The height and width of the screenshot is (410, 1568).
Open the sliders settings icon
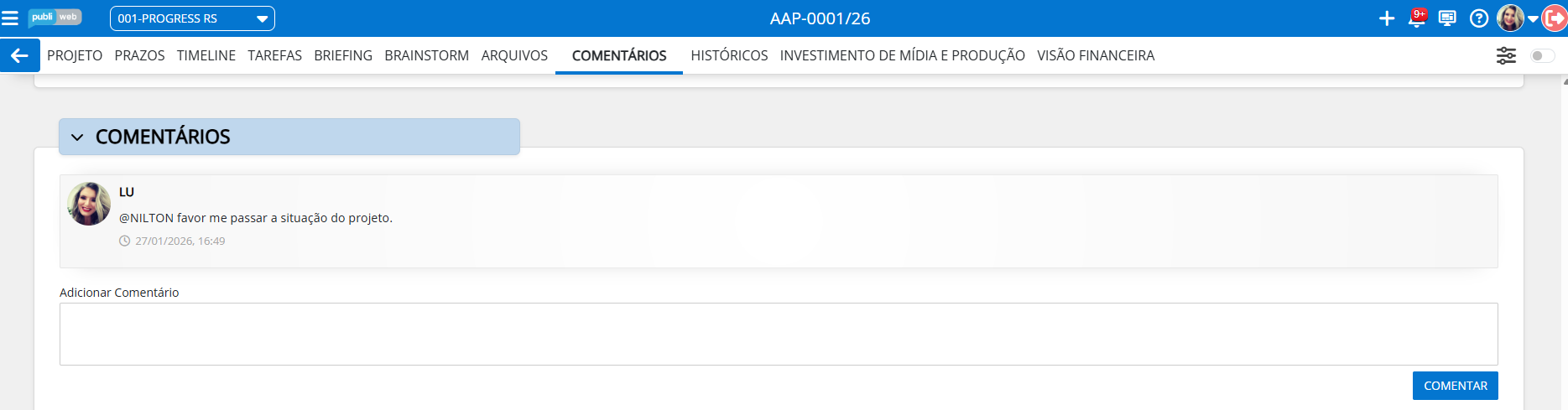tap(1506, 55)
